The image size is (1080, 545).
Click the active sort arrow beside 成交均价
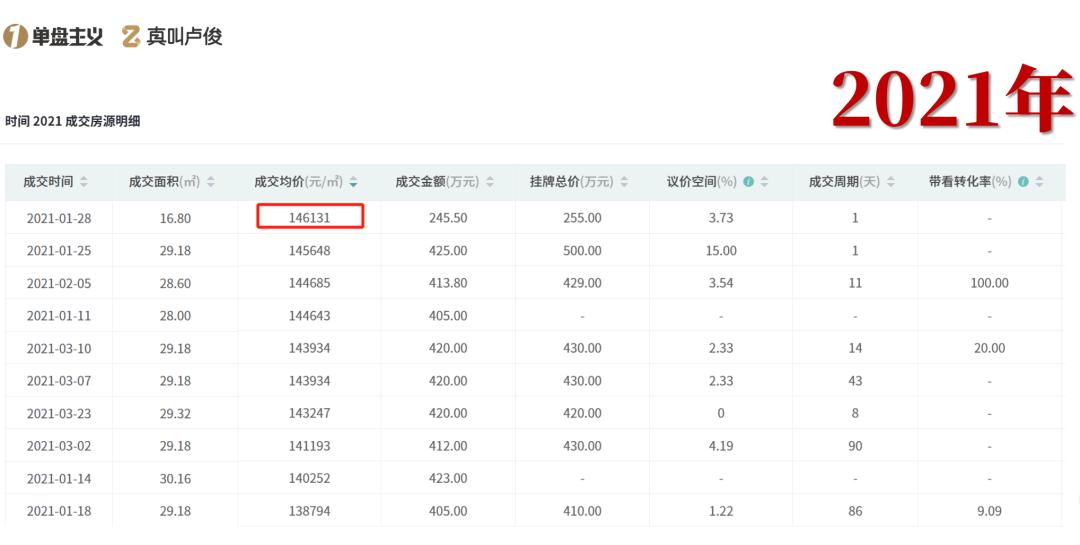[353, 182]
